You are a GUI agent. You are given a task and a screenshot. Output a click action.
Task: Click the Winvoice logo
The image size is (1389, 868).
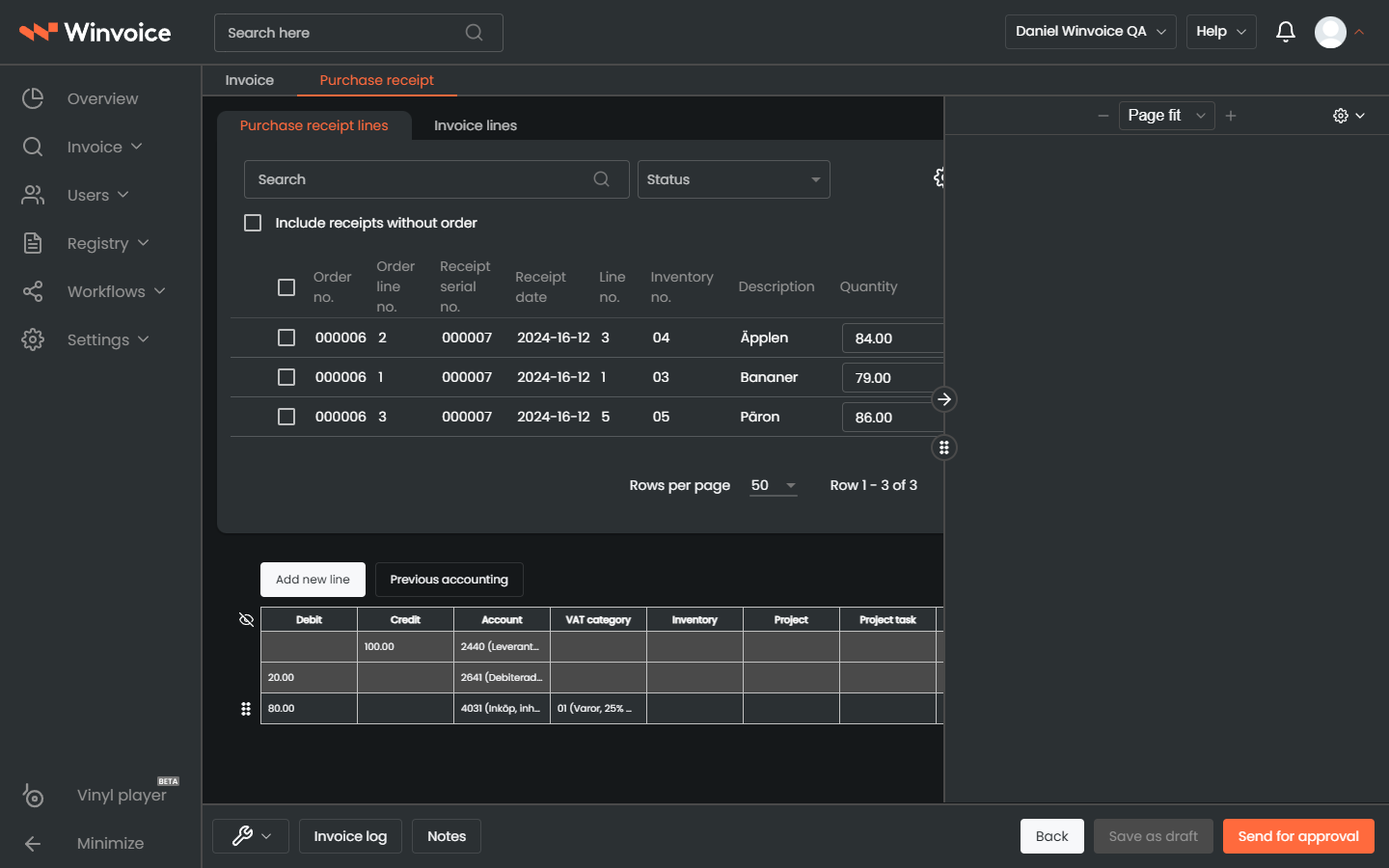coord(95,33)
